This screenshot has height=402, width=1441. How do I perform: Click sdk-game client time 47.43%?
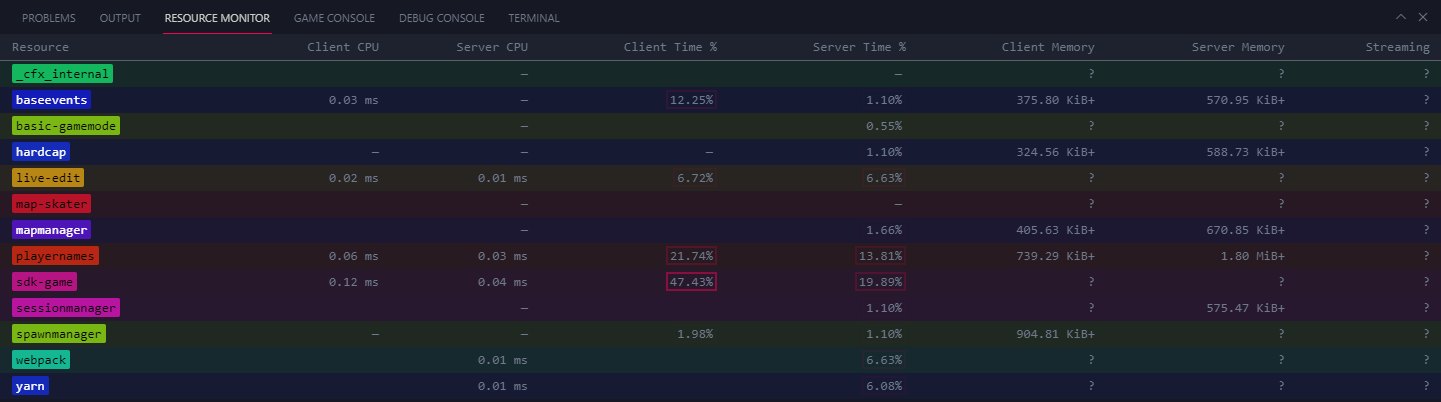692,282
